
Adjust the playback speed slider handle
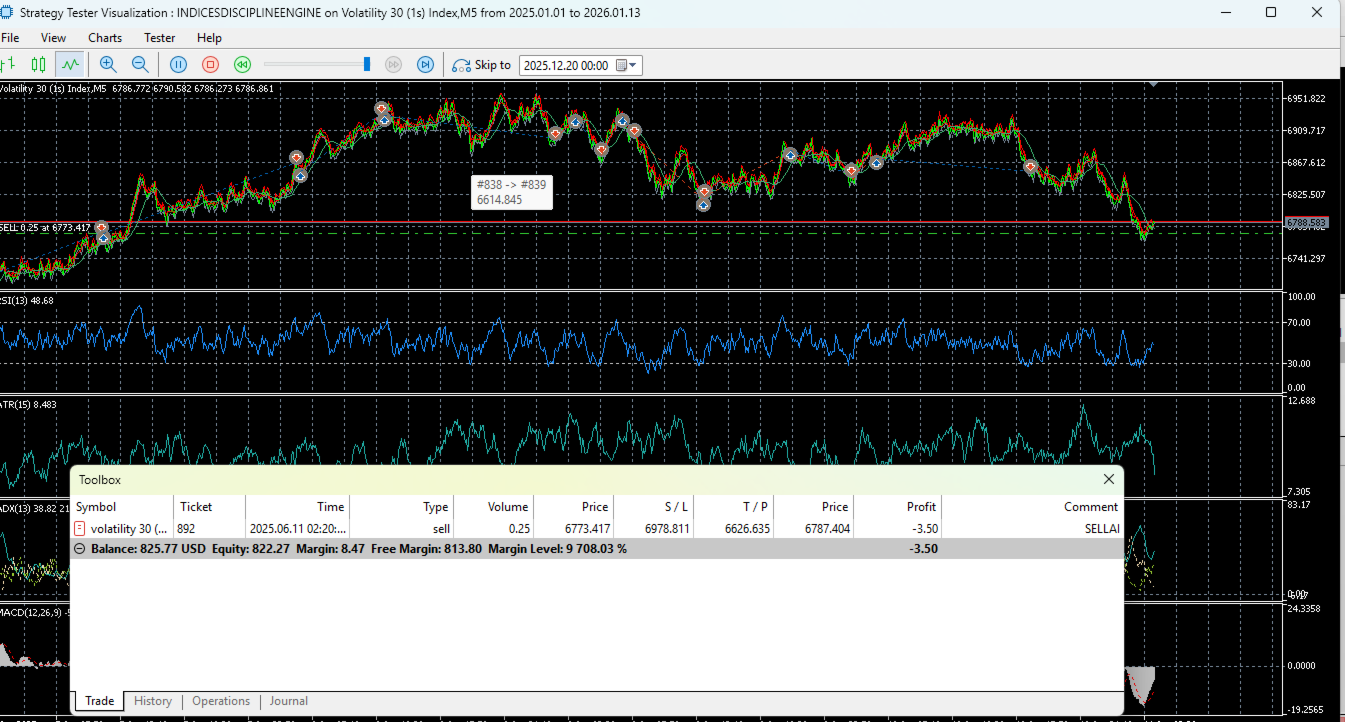(367, 64)
